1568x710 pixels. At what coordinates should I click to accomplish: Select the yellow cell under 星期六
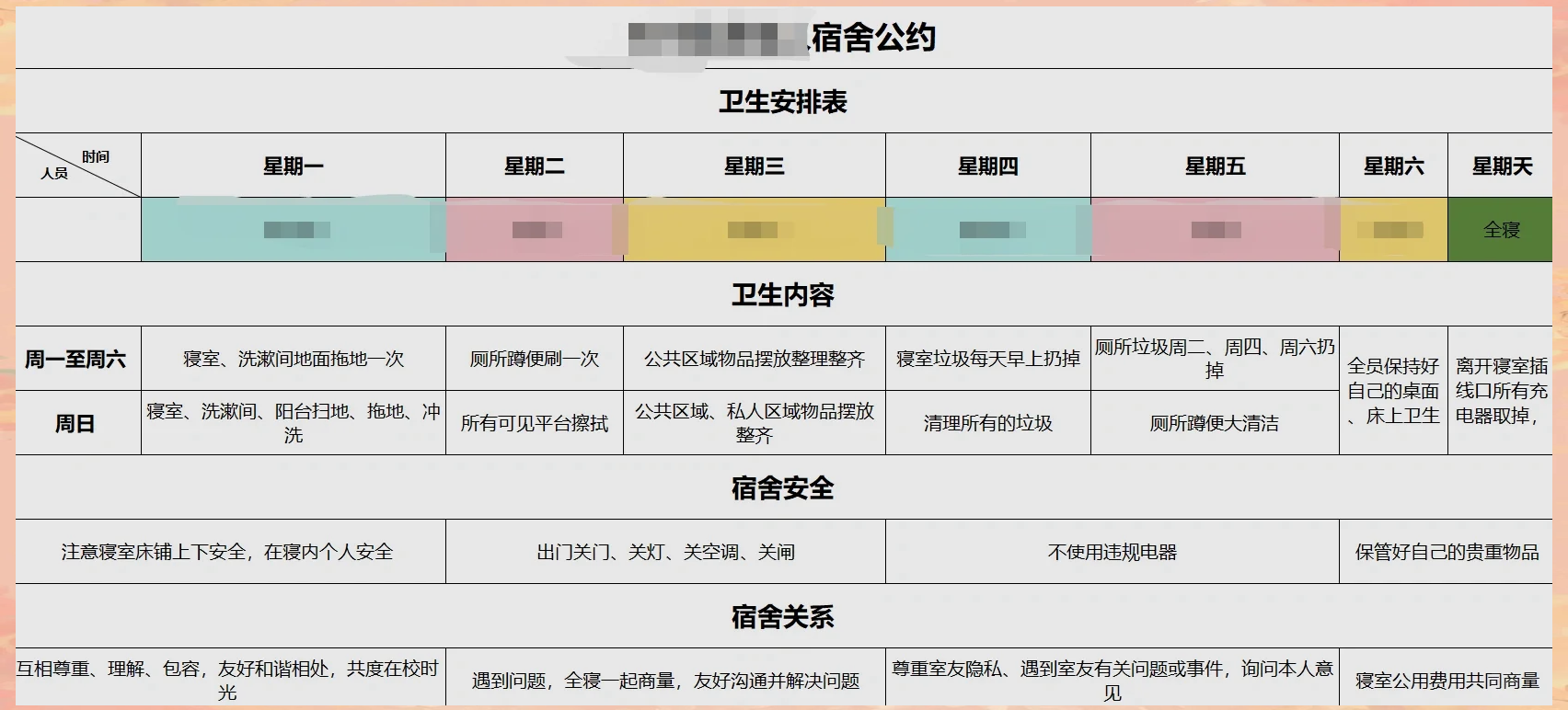coord(1393,230)
